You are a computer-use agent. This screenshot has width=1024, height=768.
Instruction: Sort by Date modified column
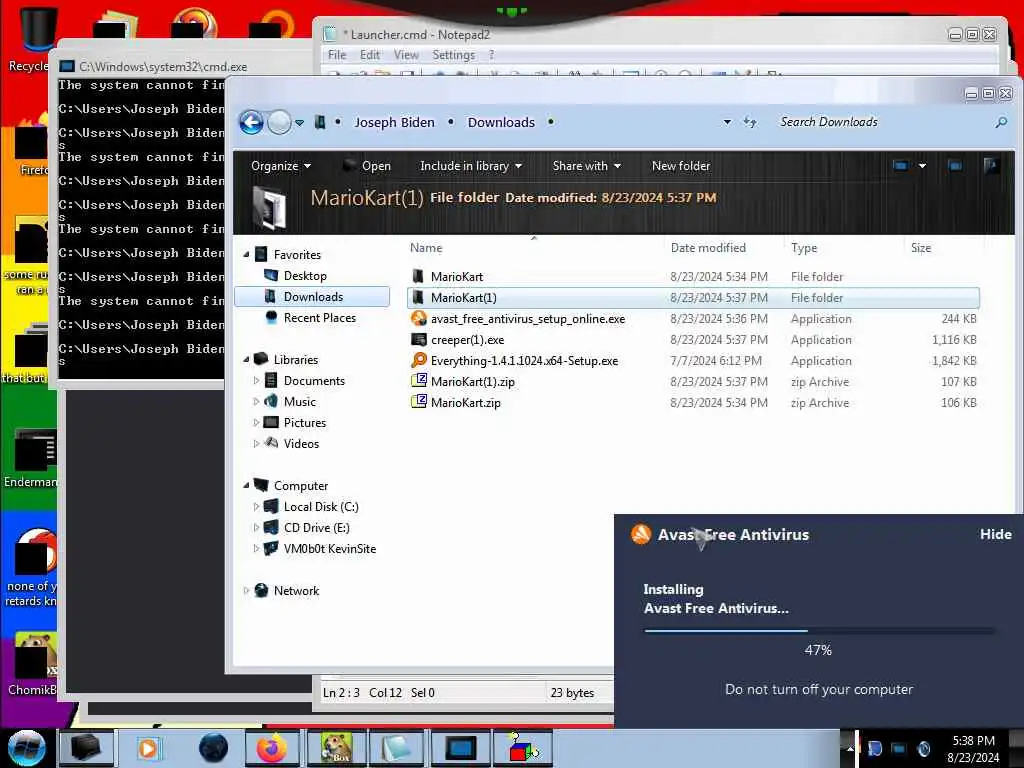pos(708,248)
